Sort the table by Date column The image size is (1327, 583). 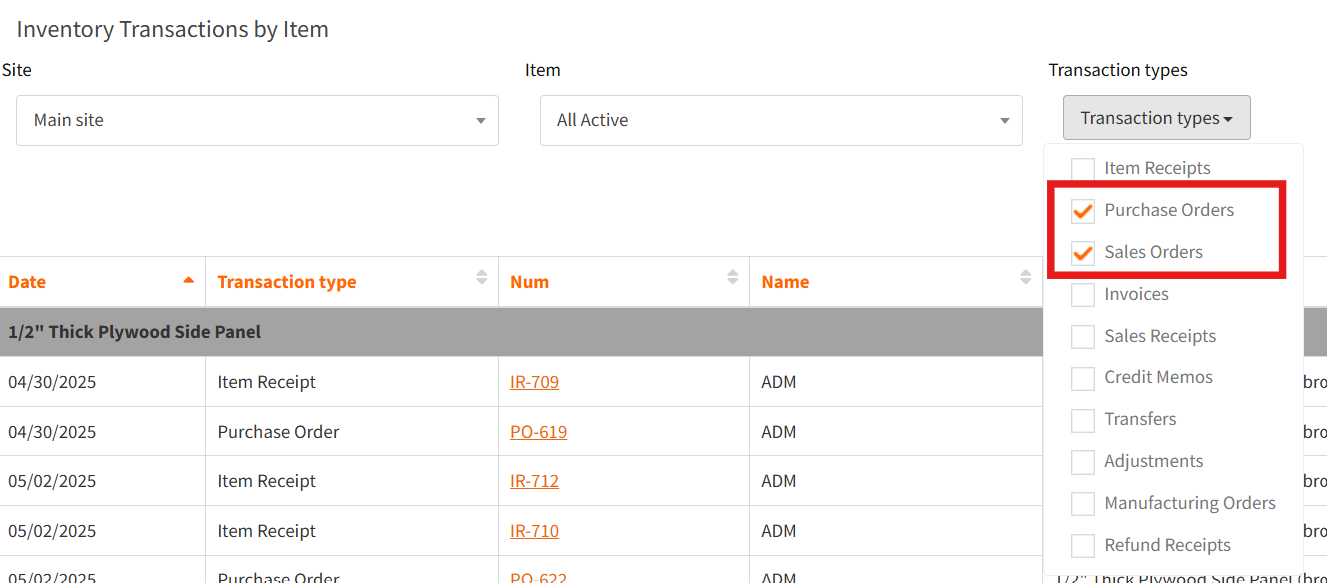click(102, 282)
